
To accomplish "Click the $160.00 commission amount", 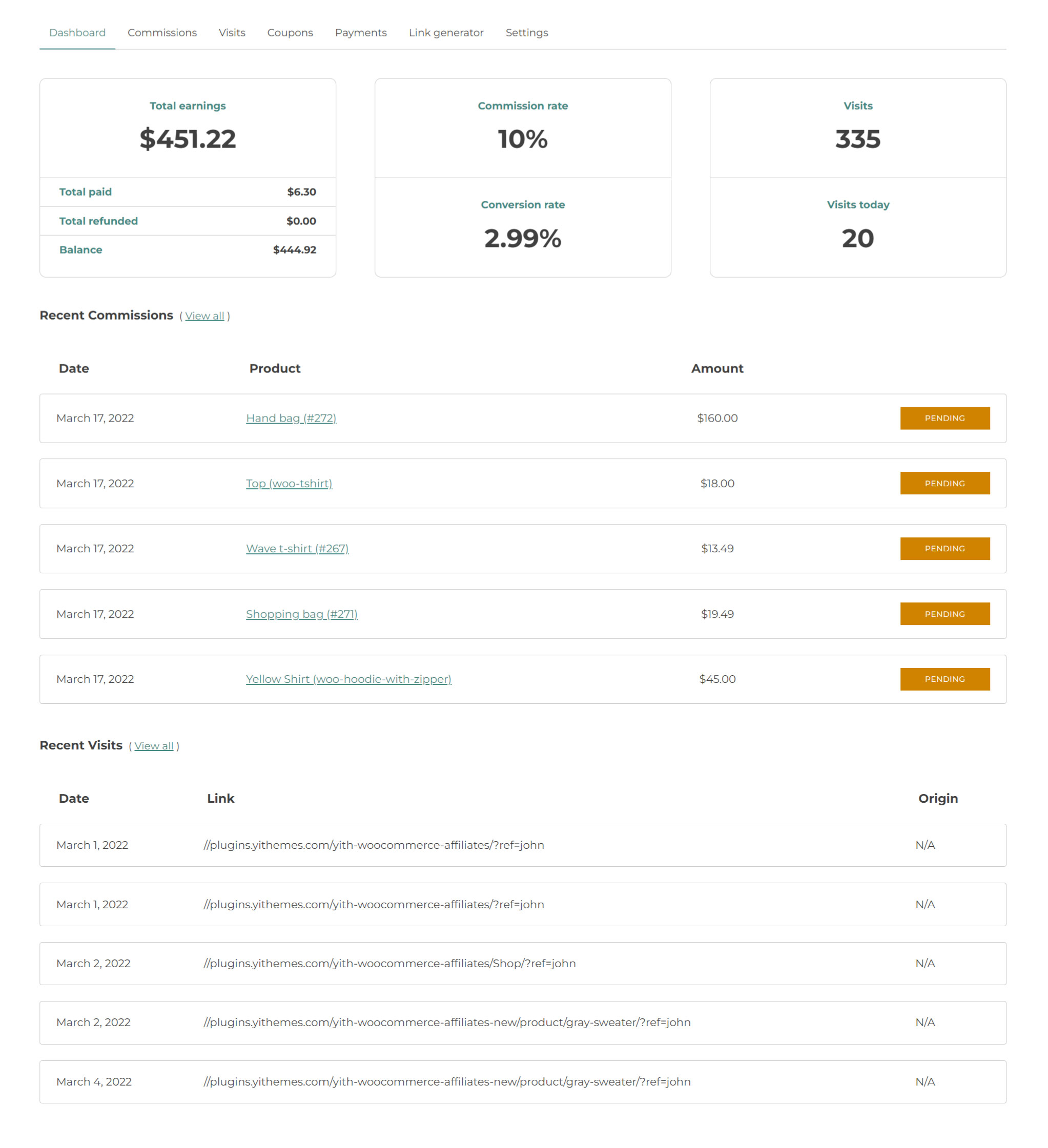I will (x=717, y=418).
